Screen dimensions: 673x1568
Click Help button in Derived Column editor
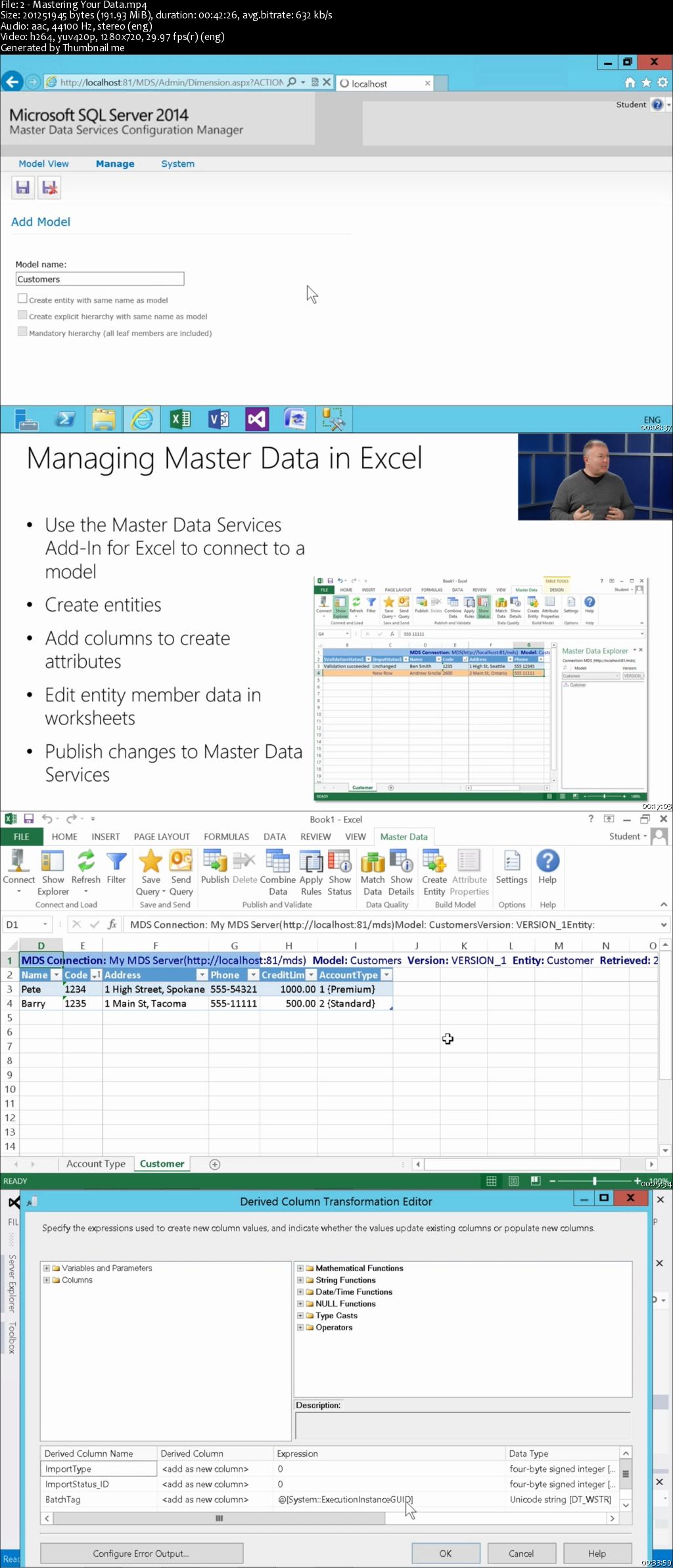597,1553
